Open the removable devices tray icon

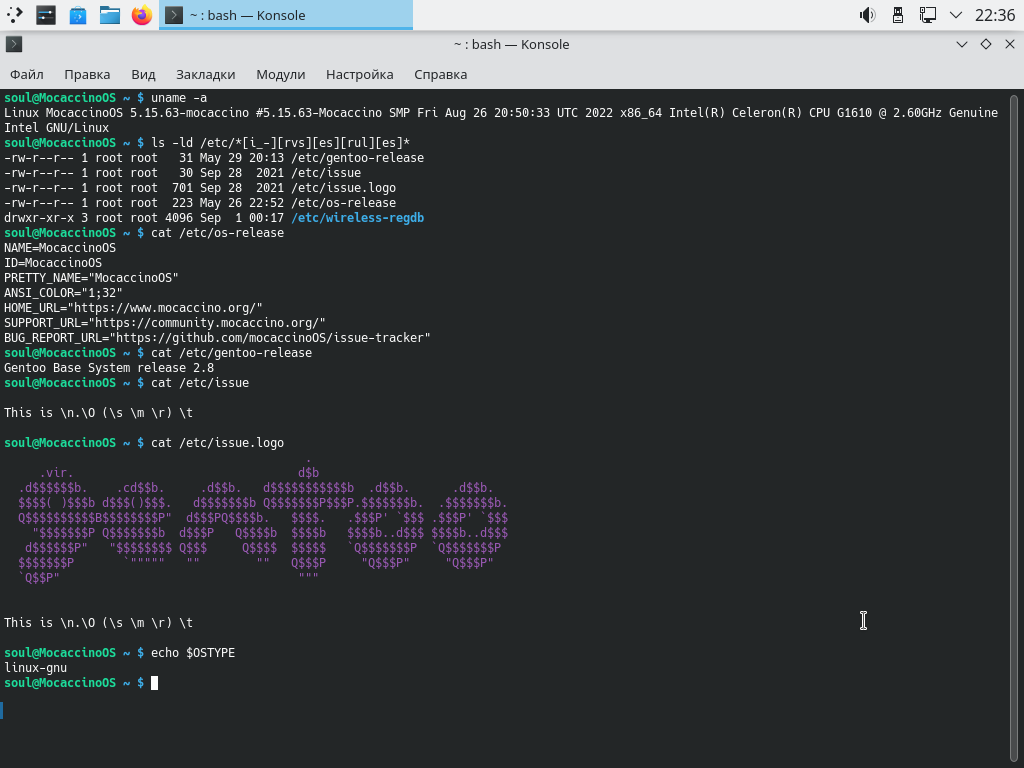click(898, 15)
